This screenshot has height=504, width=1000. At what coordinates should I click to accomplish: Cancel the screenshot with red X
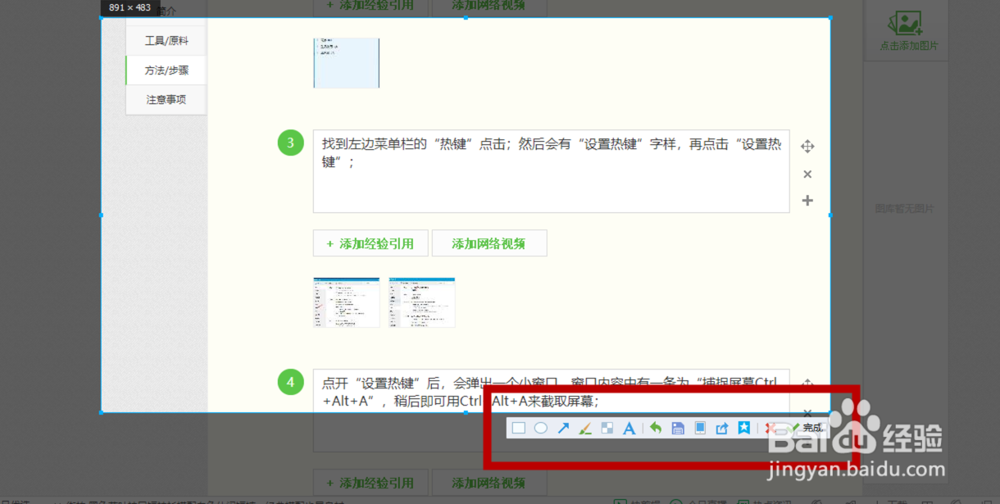(770, 428)
